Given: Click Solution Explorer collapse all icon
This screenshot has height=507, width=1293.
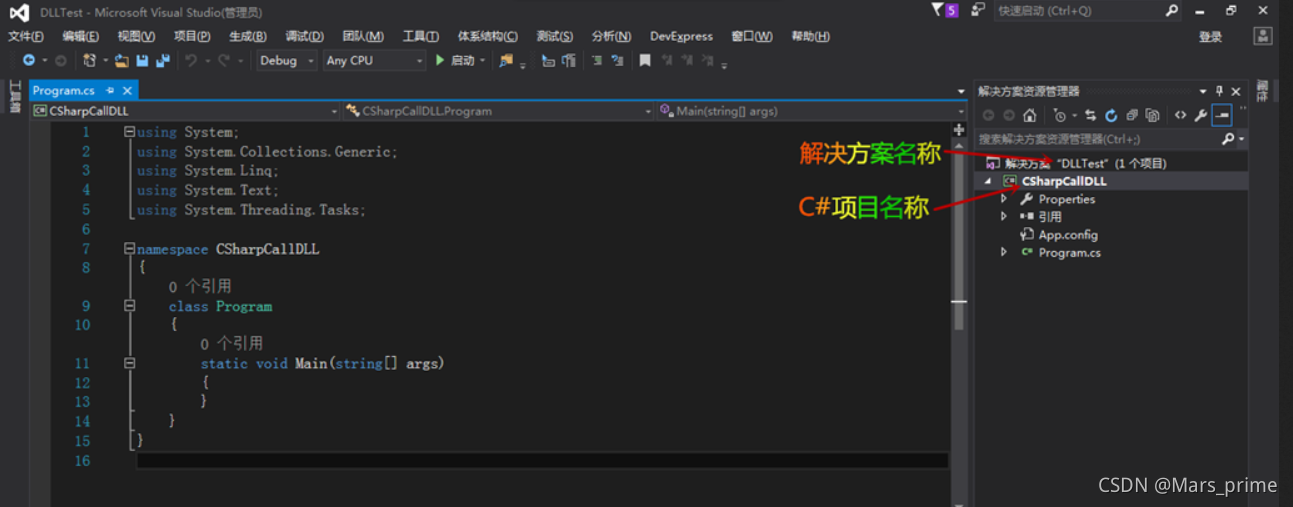Looking at the screenshot, I should pyautogui.click(x=1132, y=115).
